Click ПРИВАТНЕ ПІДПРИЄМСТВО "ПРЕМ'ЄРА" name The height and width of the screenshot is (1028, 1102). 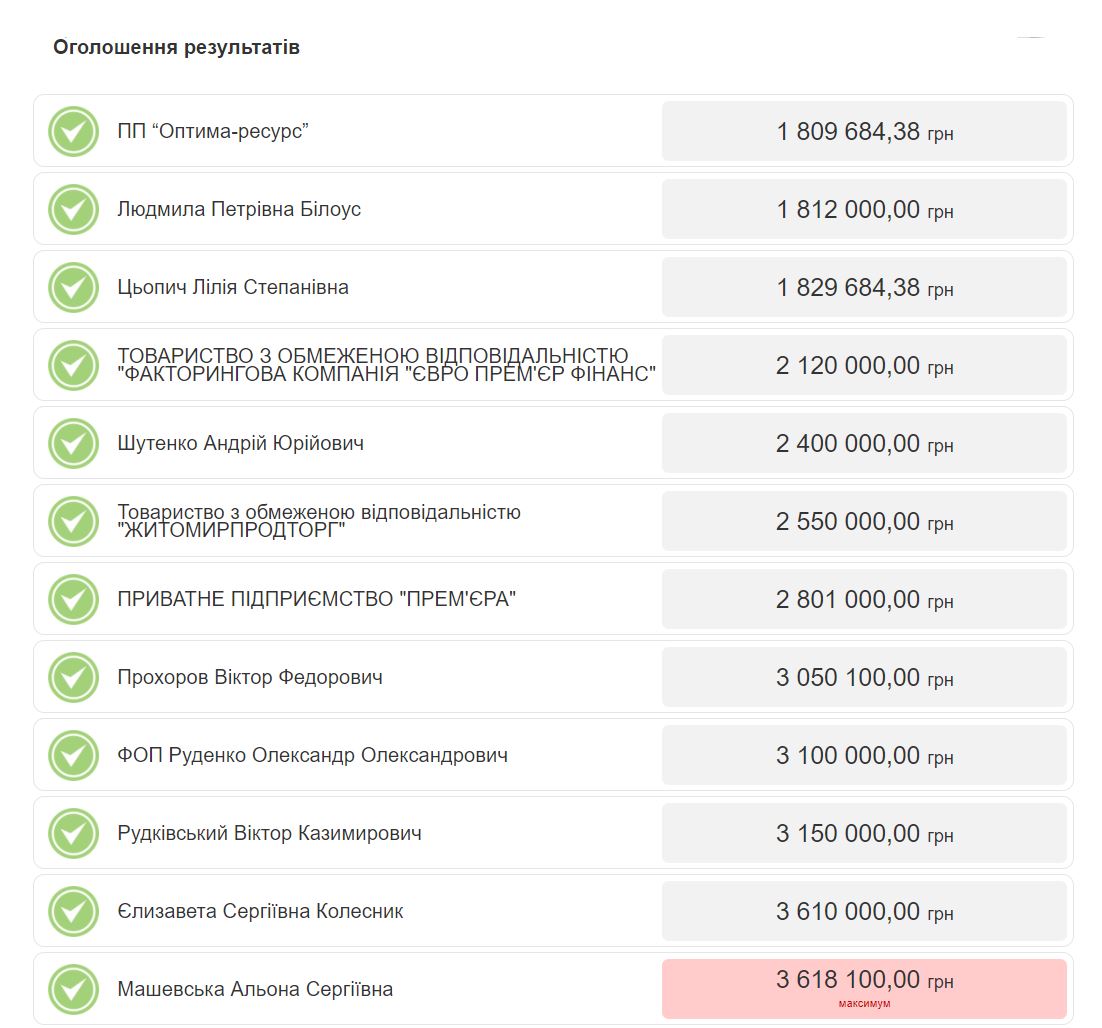point(316,599)
